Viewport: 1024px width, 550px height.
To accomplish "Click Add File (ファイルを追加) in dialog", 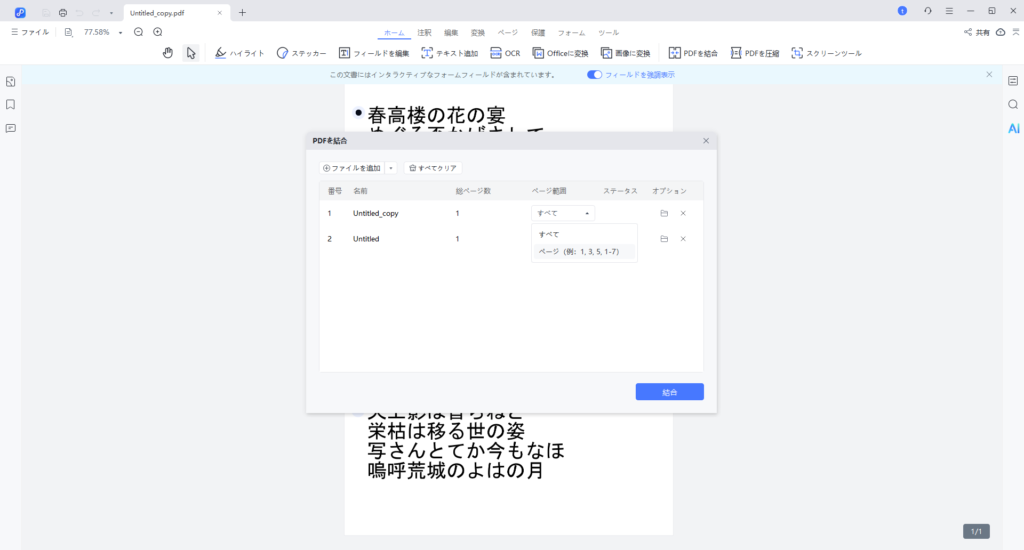I will click(352, 168).
